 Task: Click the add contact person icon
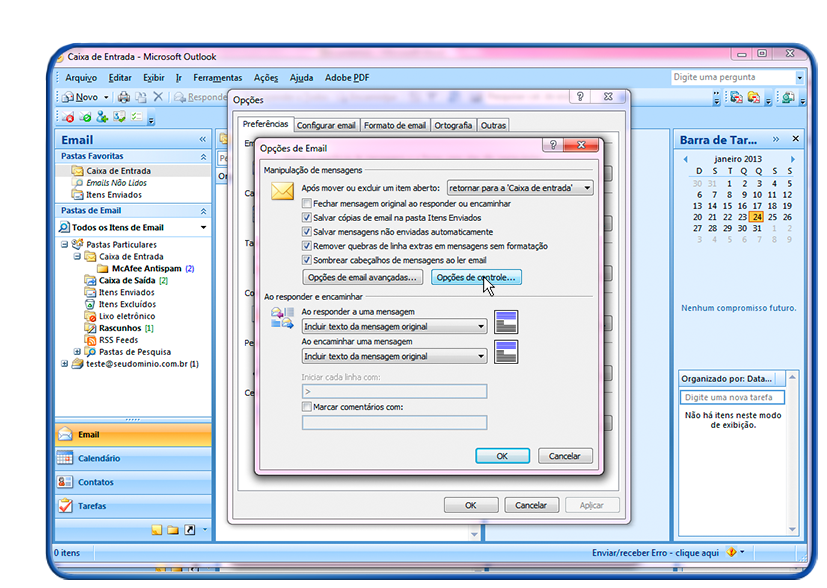pyautogui.click(x=102, y=117)
